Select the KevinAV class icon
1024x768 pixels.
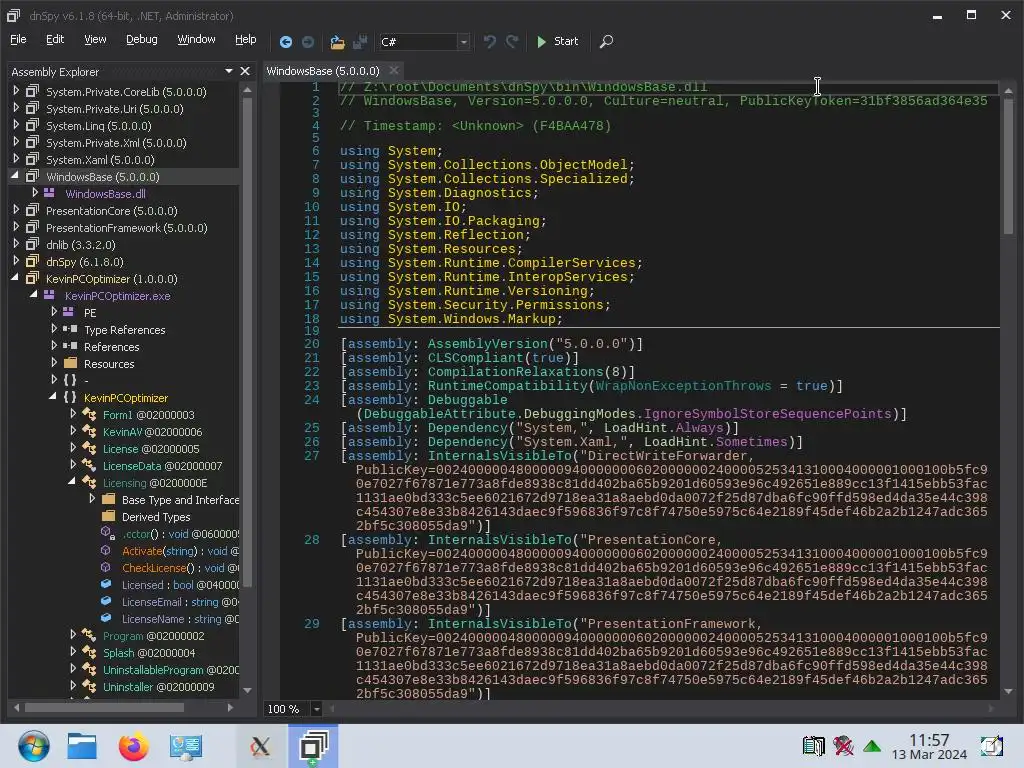(89, 431)
